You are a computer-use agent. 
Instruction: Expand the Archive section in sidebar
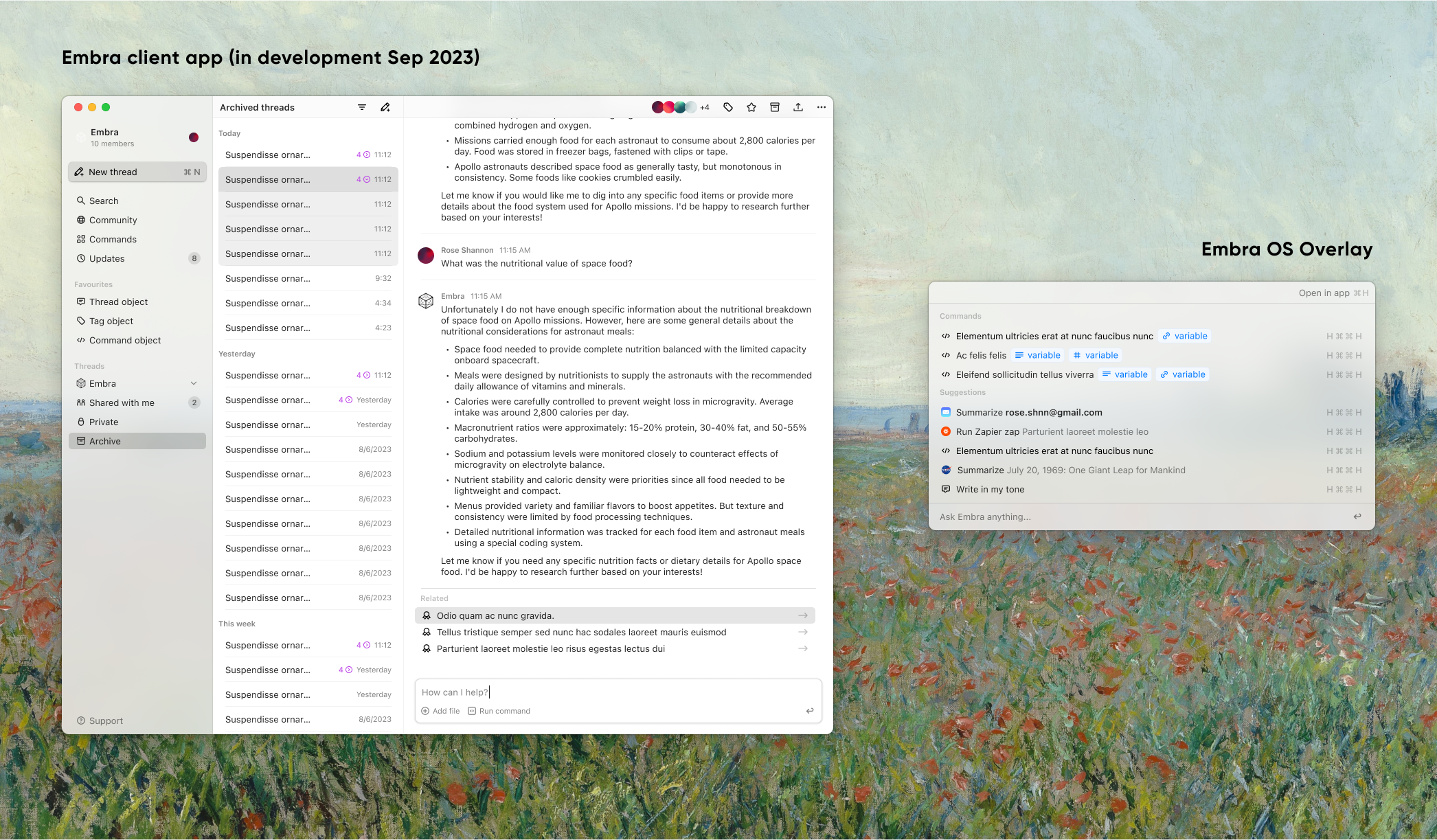pyautogui.click(x=106, y=441)
